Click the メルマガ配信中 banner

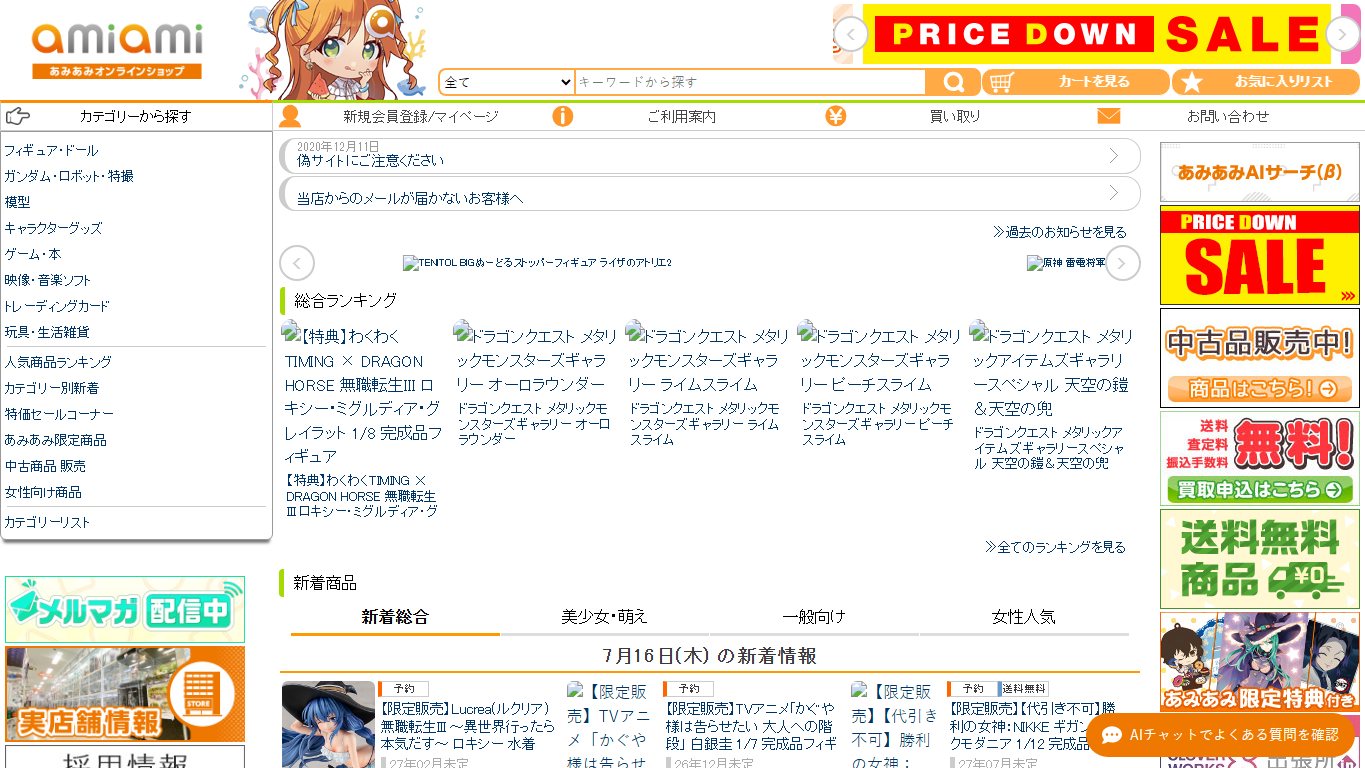coord(125,609)
